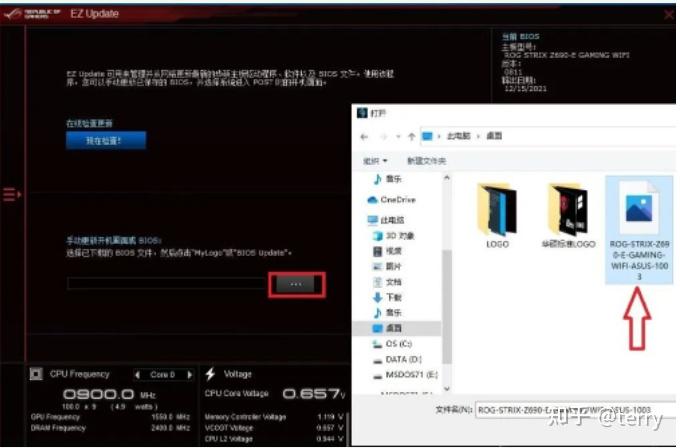Viewport: 680px width, 448px height.
Task: Click the DATA (D:) drive icon
Action: tap(377, 360)
